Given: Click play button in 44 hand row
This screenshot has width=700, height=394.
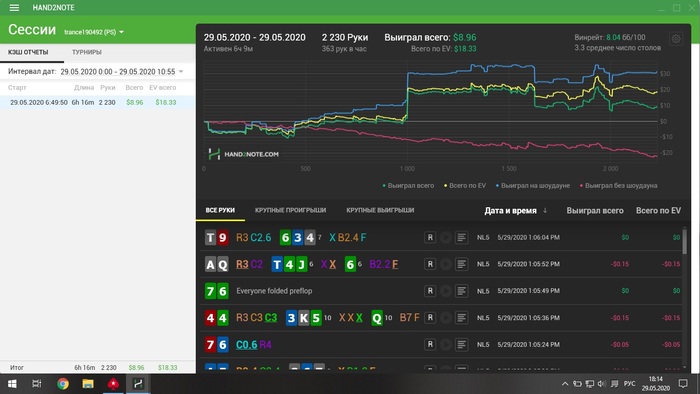Looking at the screenshot, I should (446, 318).
